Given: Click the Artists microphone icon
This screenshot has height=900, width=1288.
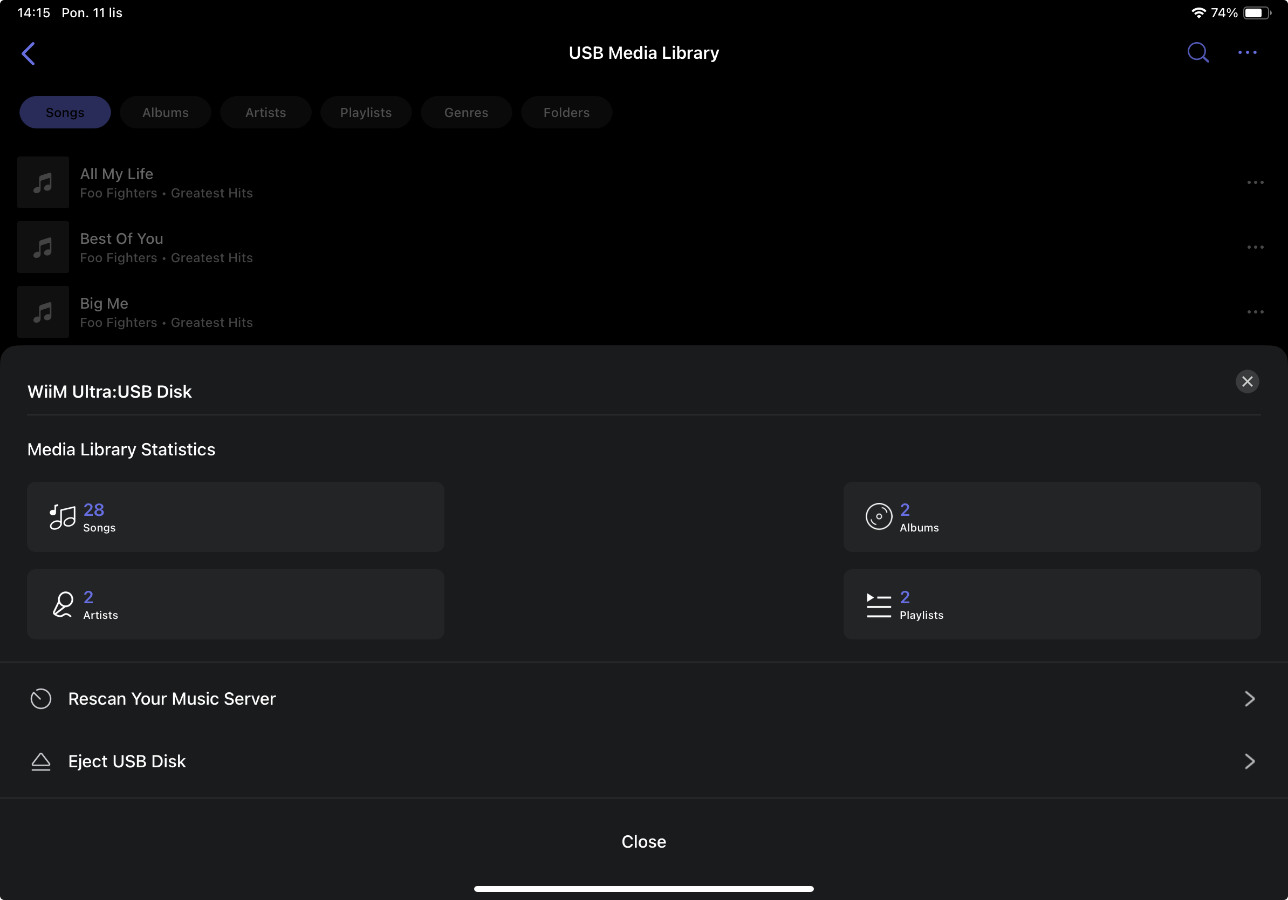Looking at the screenshot, I should coord(63,605).
